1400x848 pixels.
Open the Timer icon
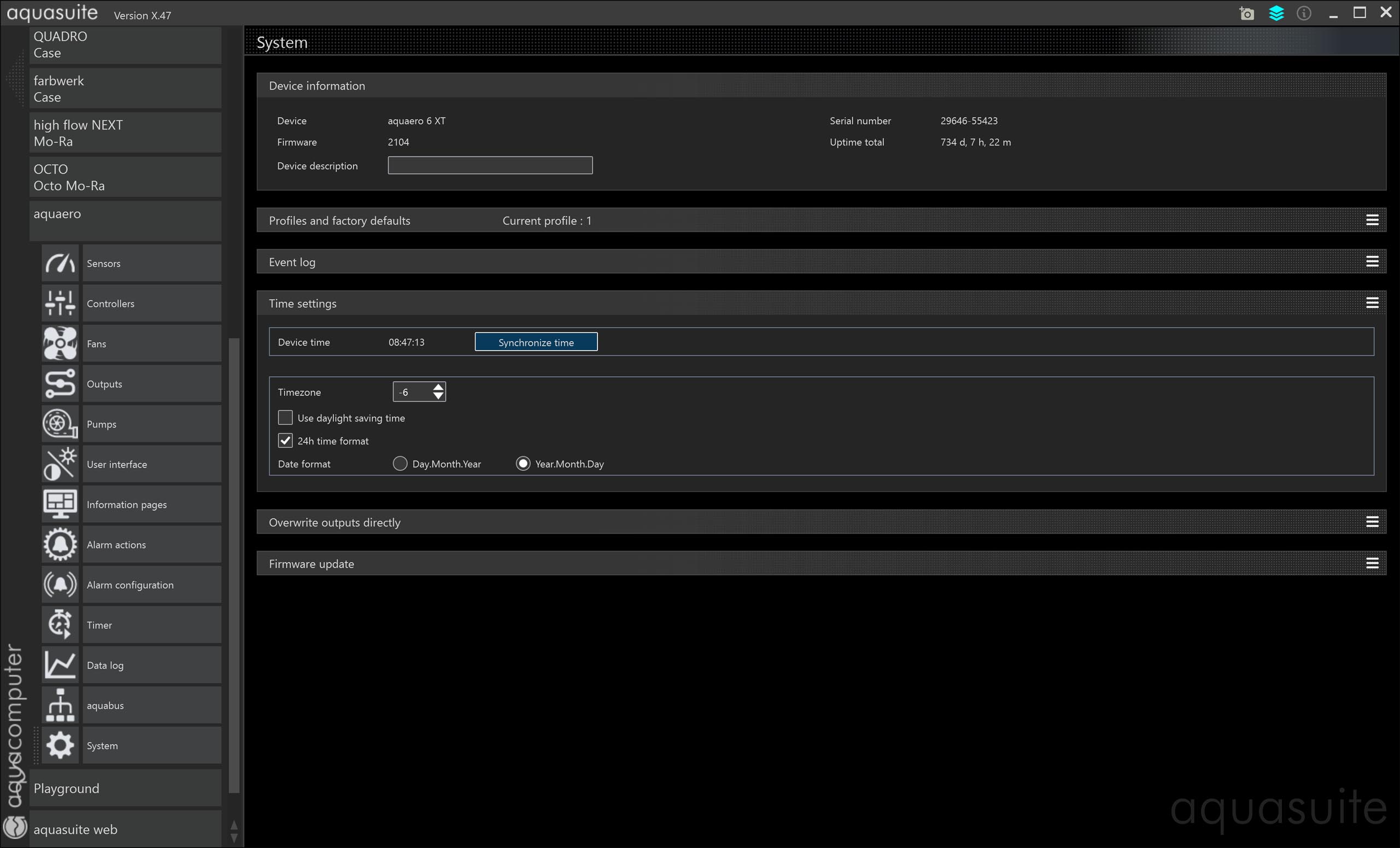click(x=60, y=624)
